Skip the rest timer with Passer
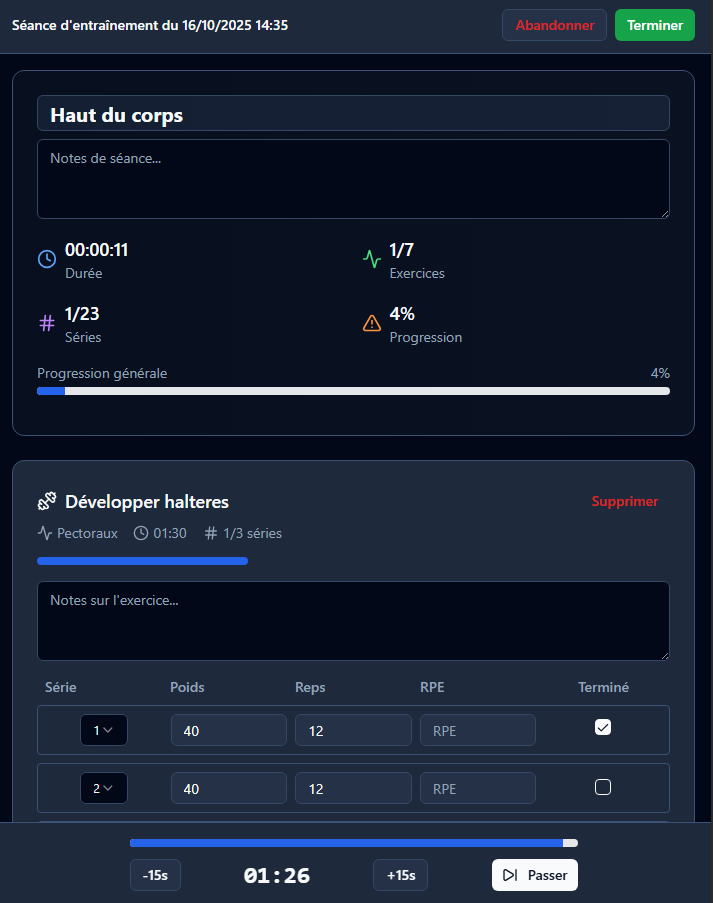This screenshot has height=903, width=713. [535, 875]
